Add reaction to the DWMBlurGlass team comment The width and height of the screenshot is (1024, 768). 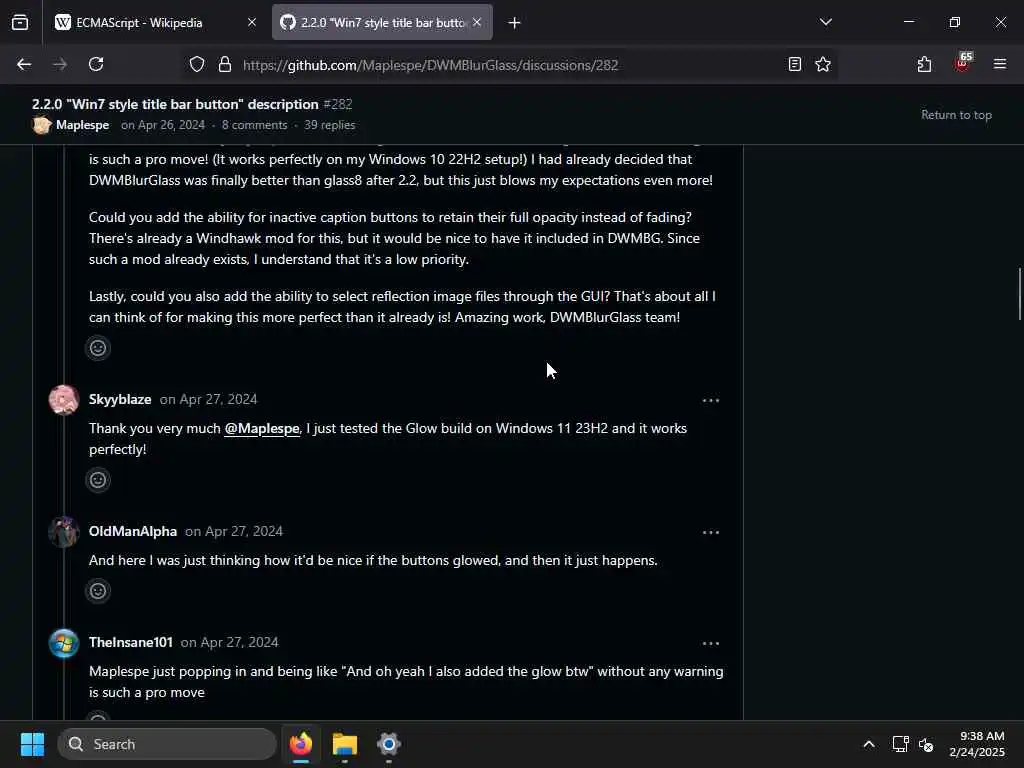pos(98,348)
